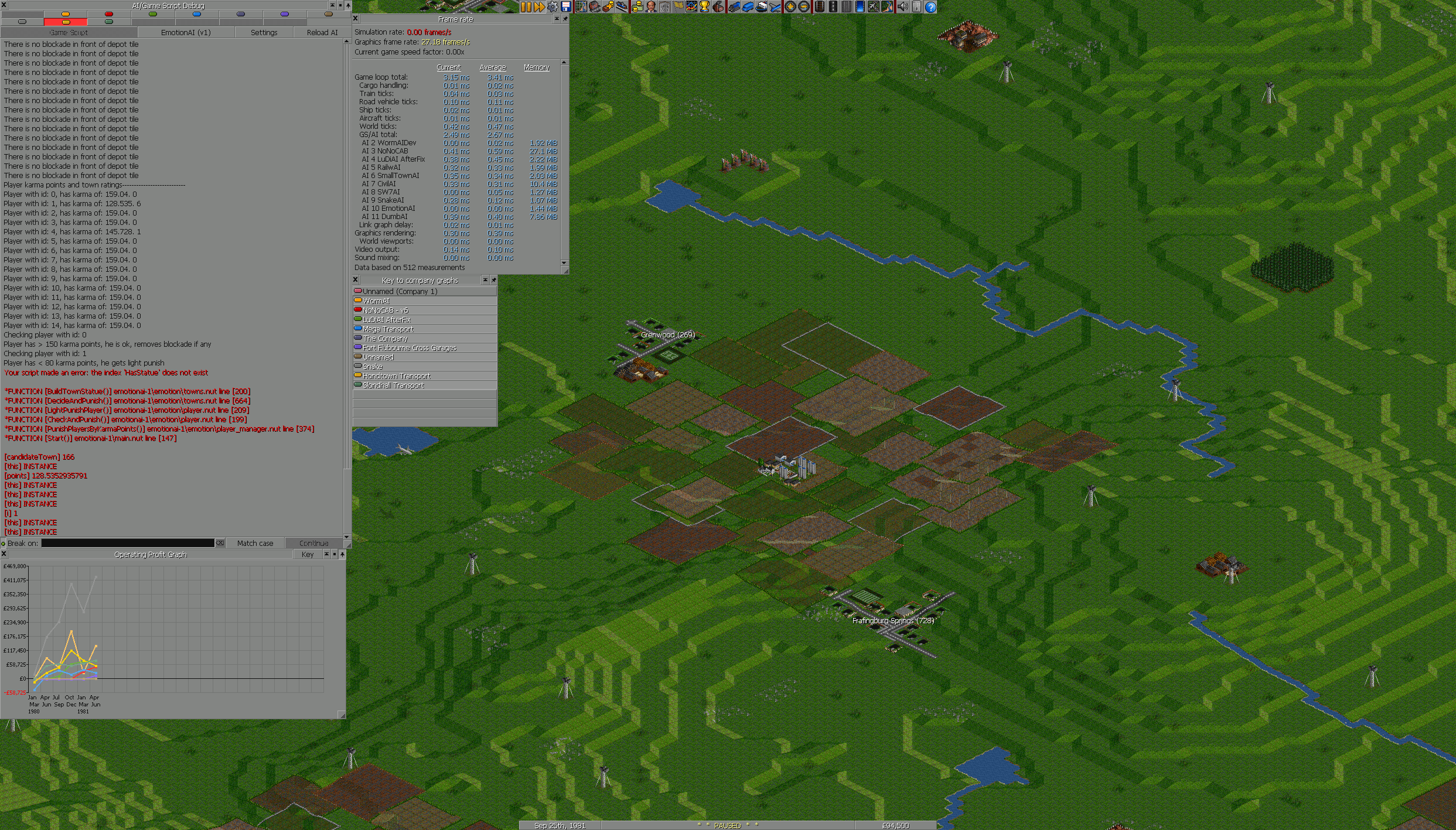This screenshot has height=830, width=1456.
Task: Click the pause game button
Action: 526,7
